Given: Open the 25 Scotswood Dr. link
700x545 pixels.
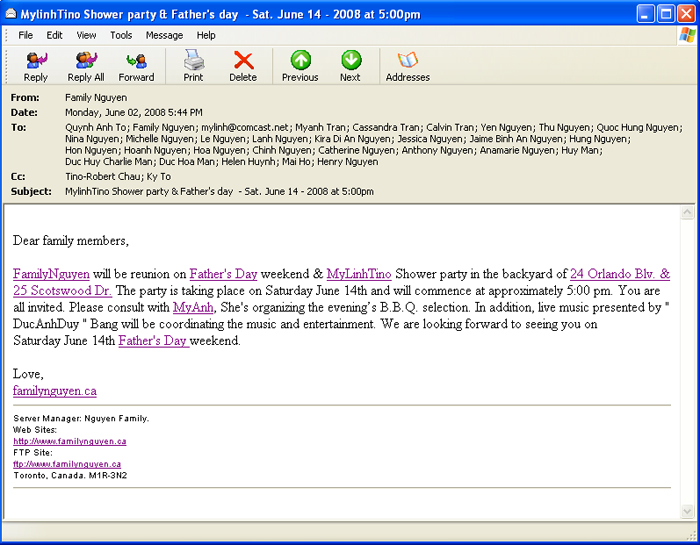Looking at the screenshot, I should (62, 291).
